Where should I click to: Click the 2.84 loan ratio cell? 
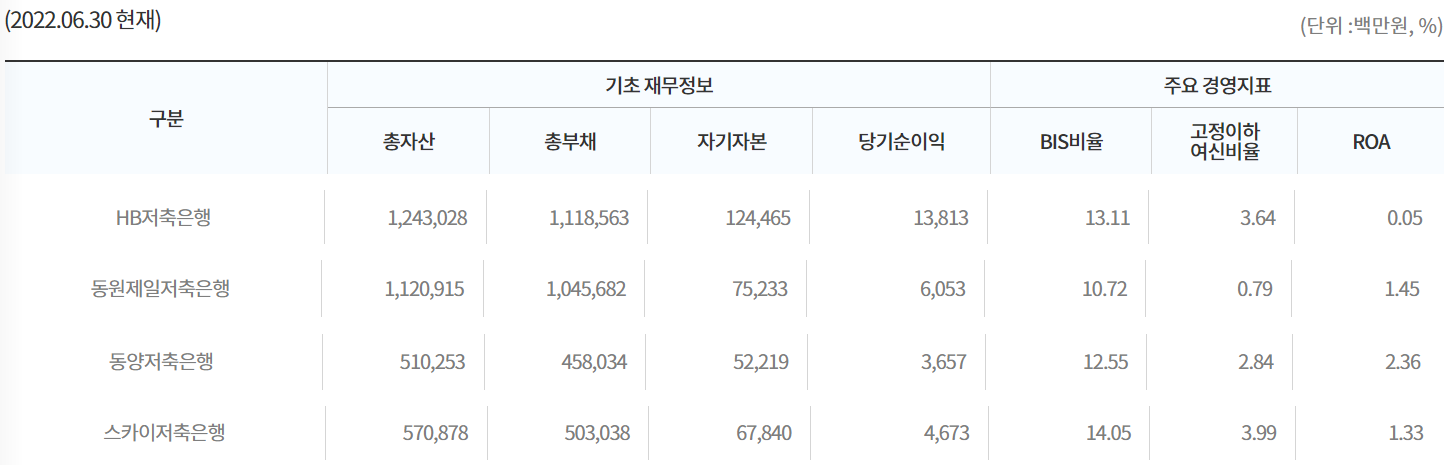coord(1256,361)
